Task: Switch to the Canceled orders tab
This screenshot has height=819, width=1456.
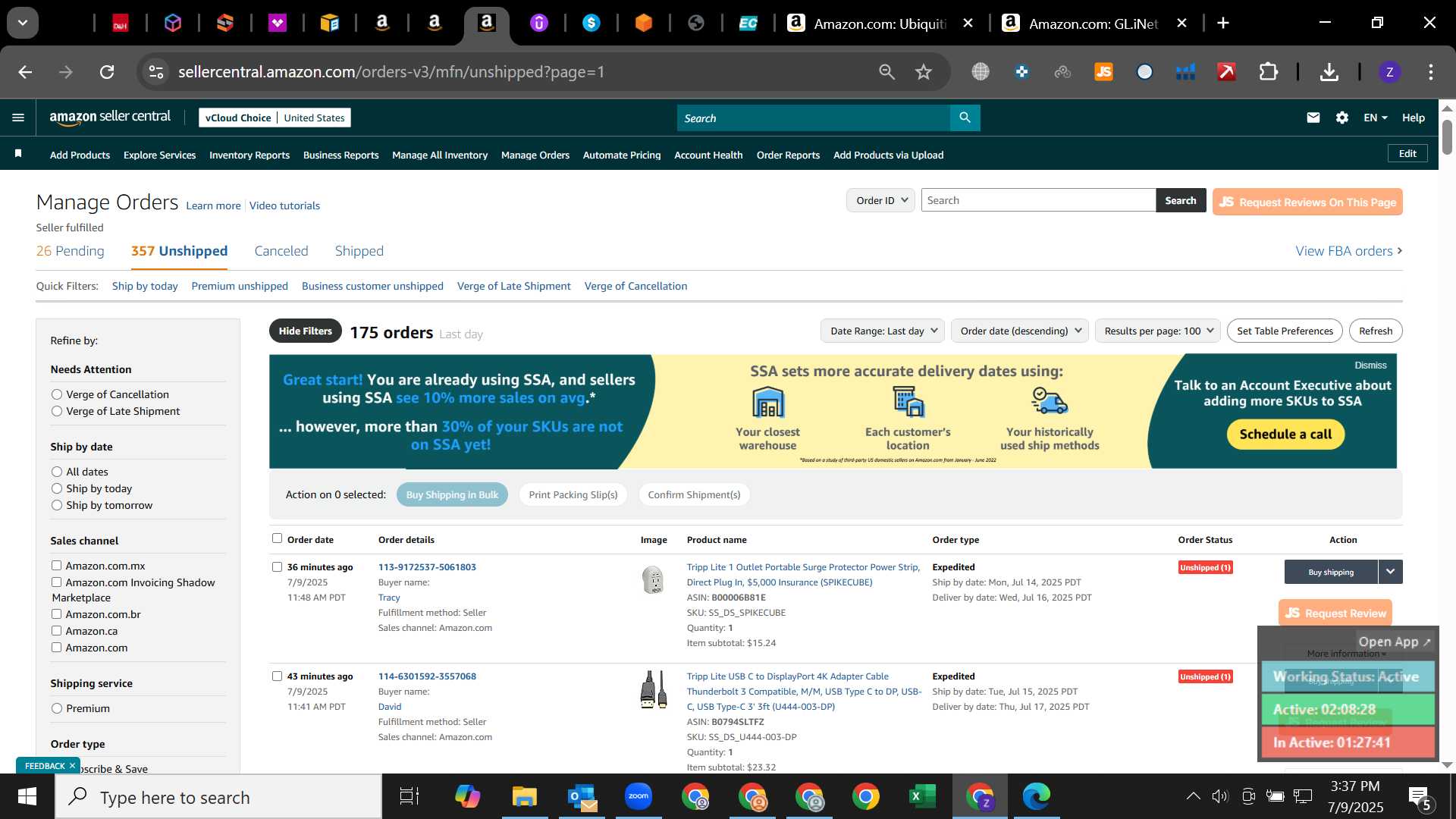Action: point(281,251)
